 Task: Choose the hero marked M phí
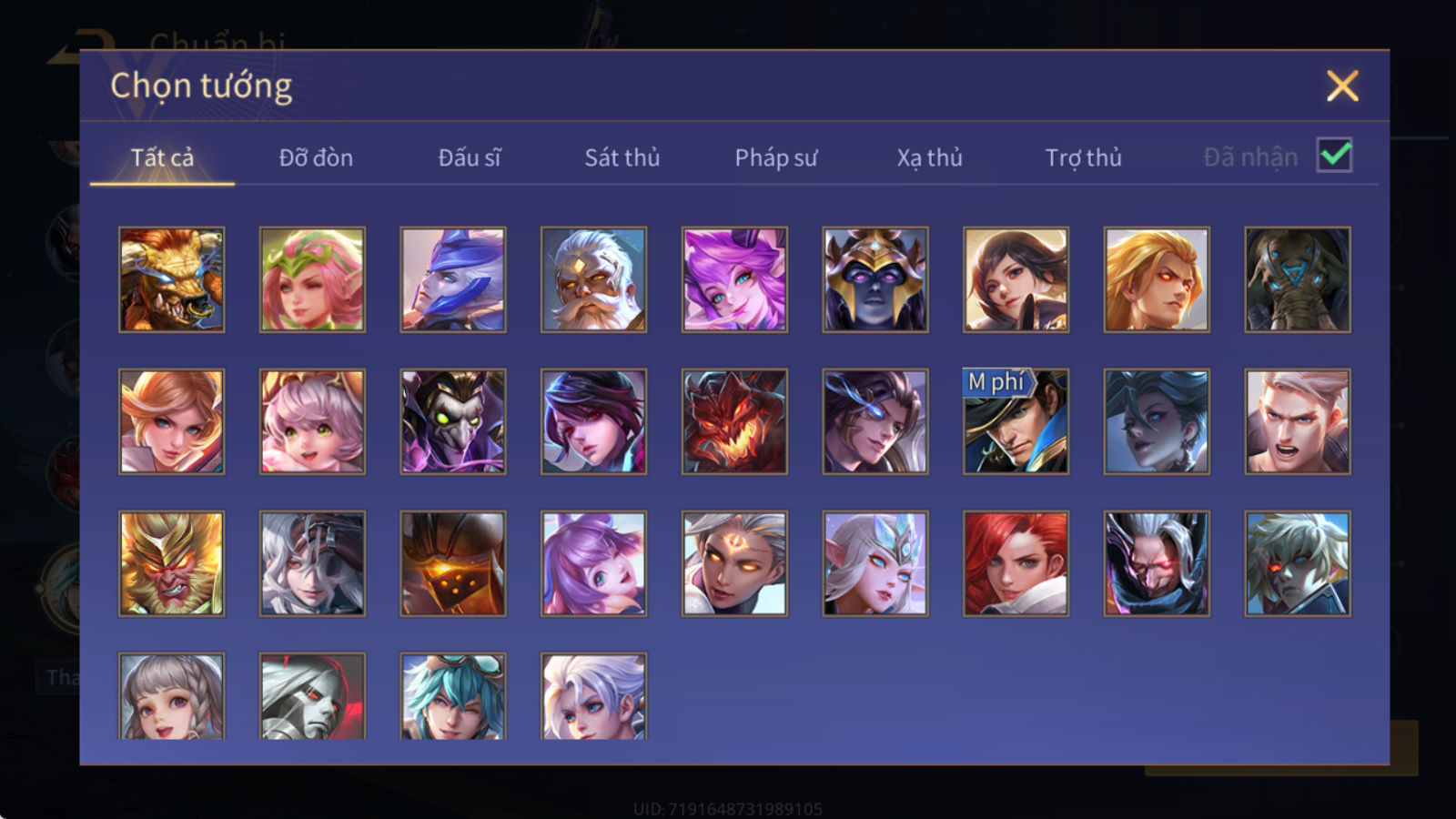click(1016, 421)
